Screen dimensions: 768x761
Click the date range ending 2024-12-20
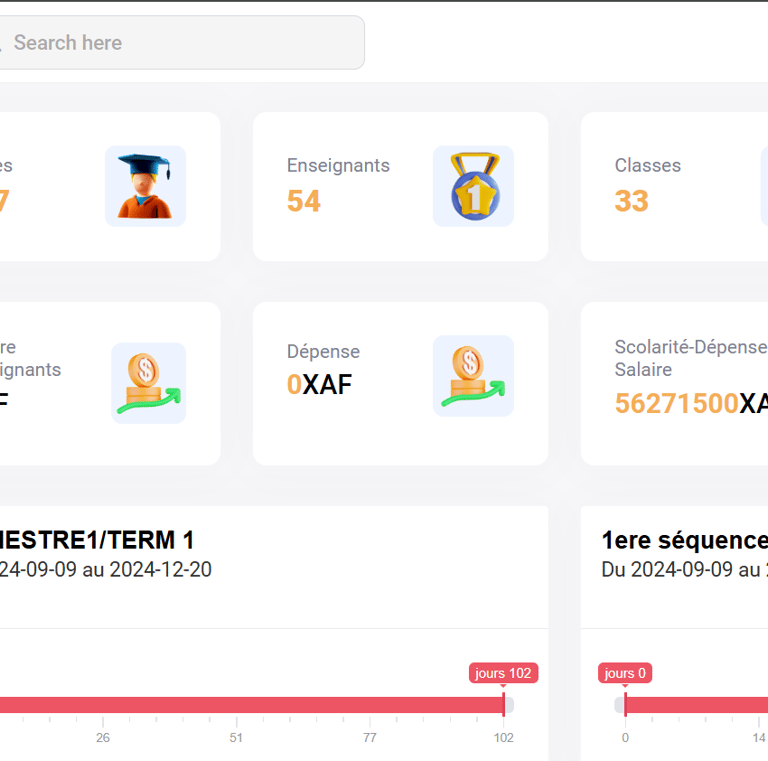pyautogui.click(x=105, y=570)
